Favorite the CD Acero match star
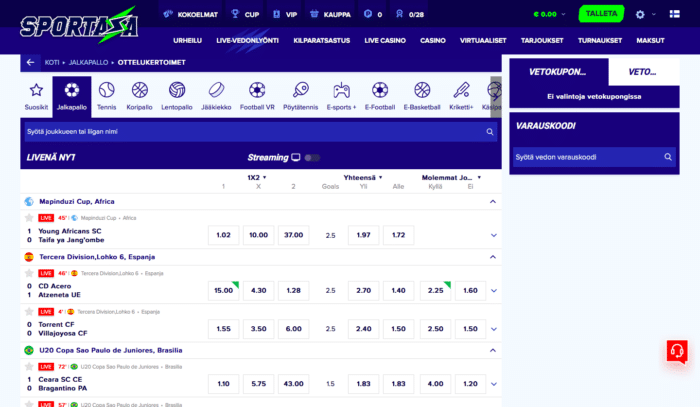 click(x=29, y=273)
